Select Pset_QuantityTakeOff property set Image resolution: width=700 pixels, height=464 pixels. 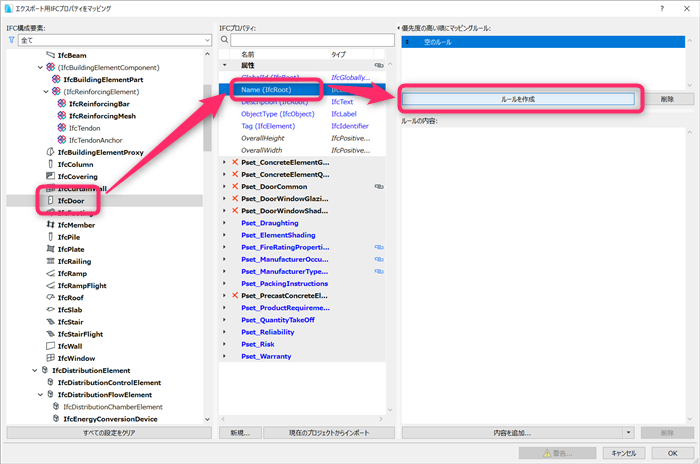278,320
